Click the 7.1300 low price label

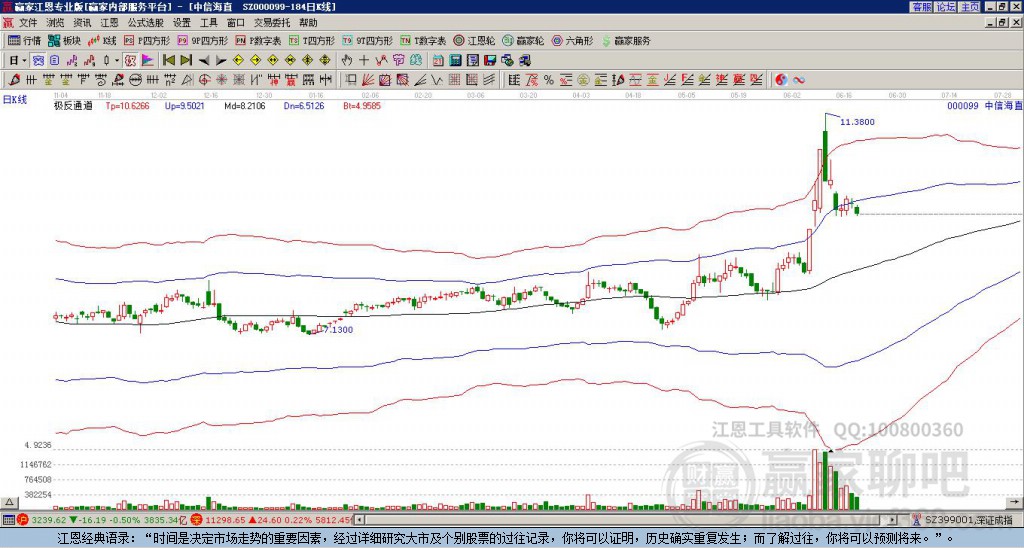[x=338, y=330]
